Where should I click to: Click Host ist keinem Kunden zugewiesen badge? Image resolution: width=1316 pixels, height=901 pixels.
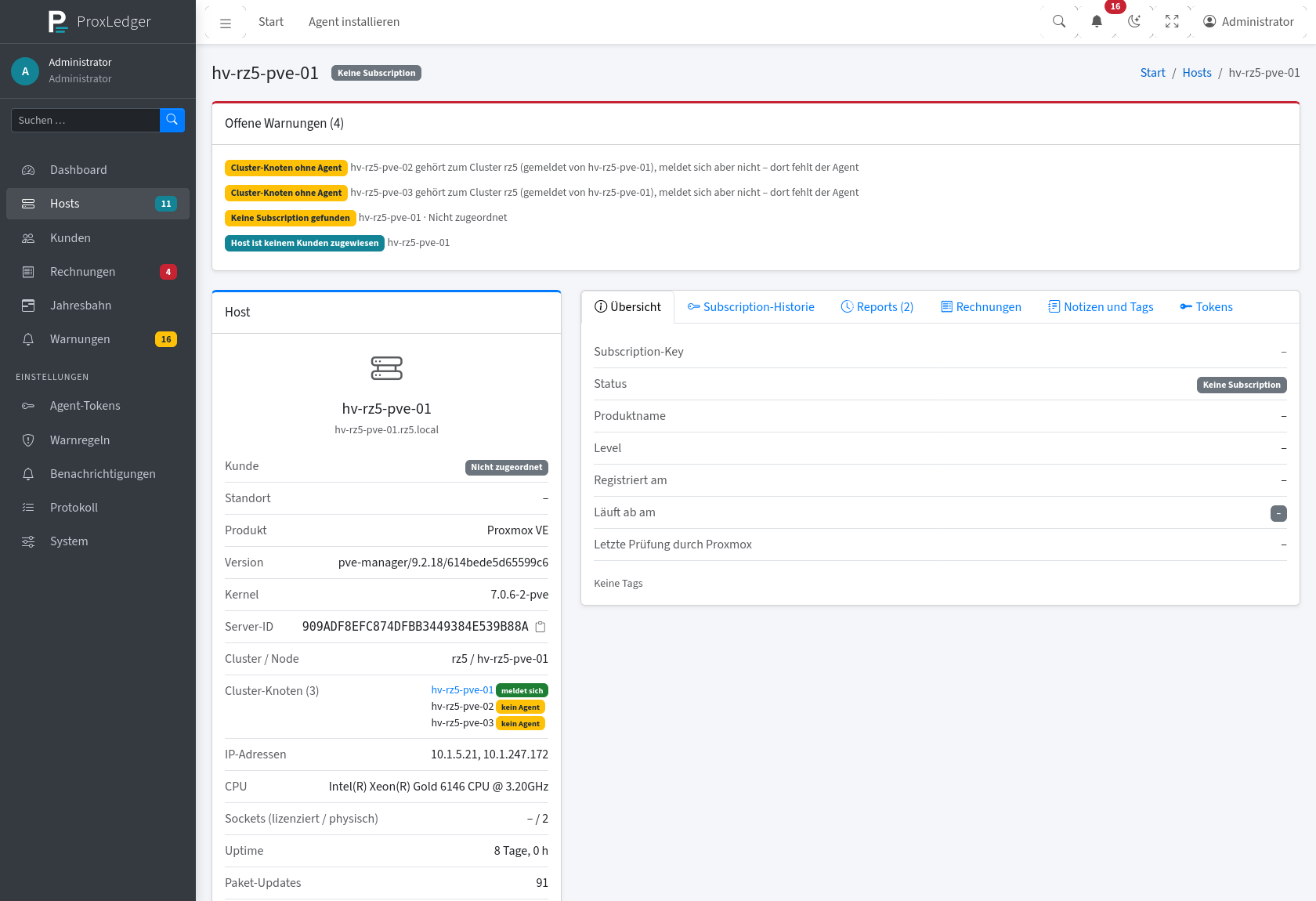coord(305,243)
